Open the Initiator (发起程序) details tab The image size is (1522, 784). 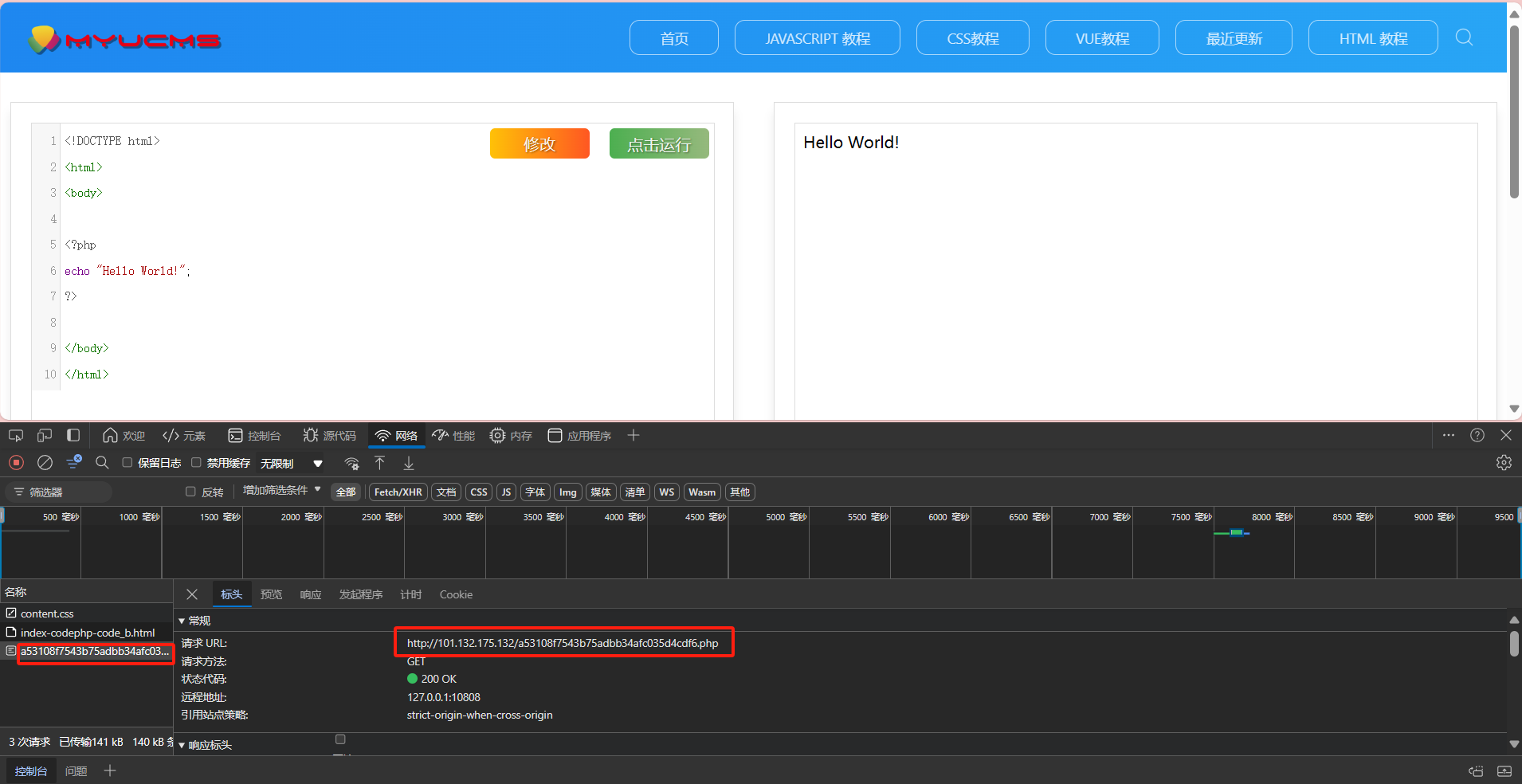point(361,594)
